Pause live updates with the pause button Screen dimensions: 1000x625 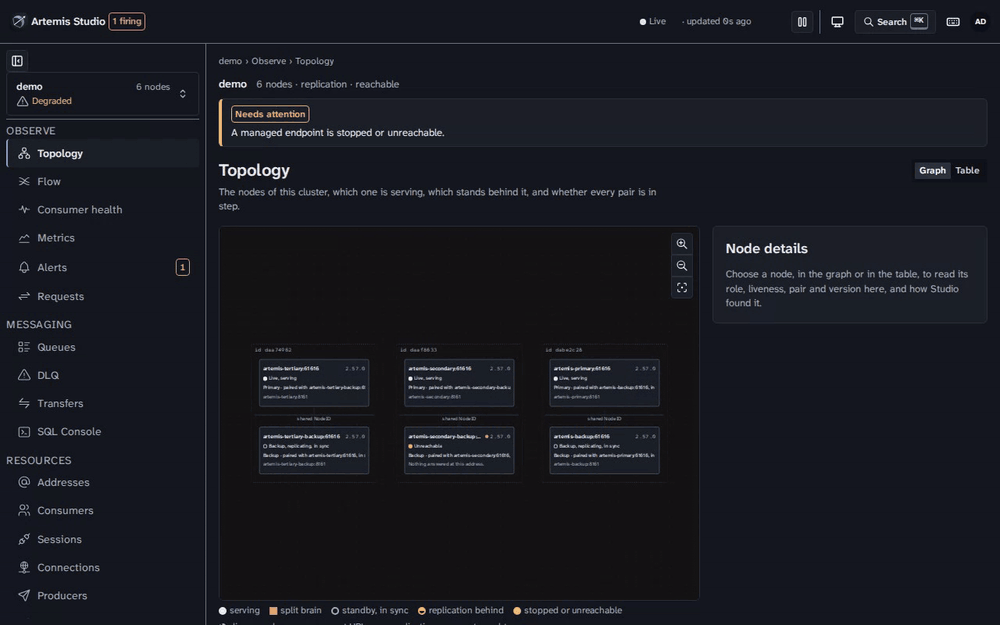[802, 22]
